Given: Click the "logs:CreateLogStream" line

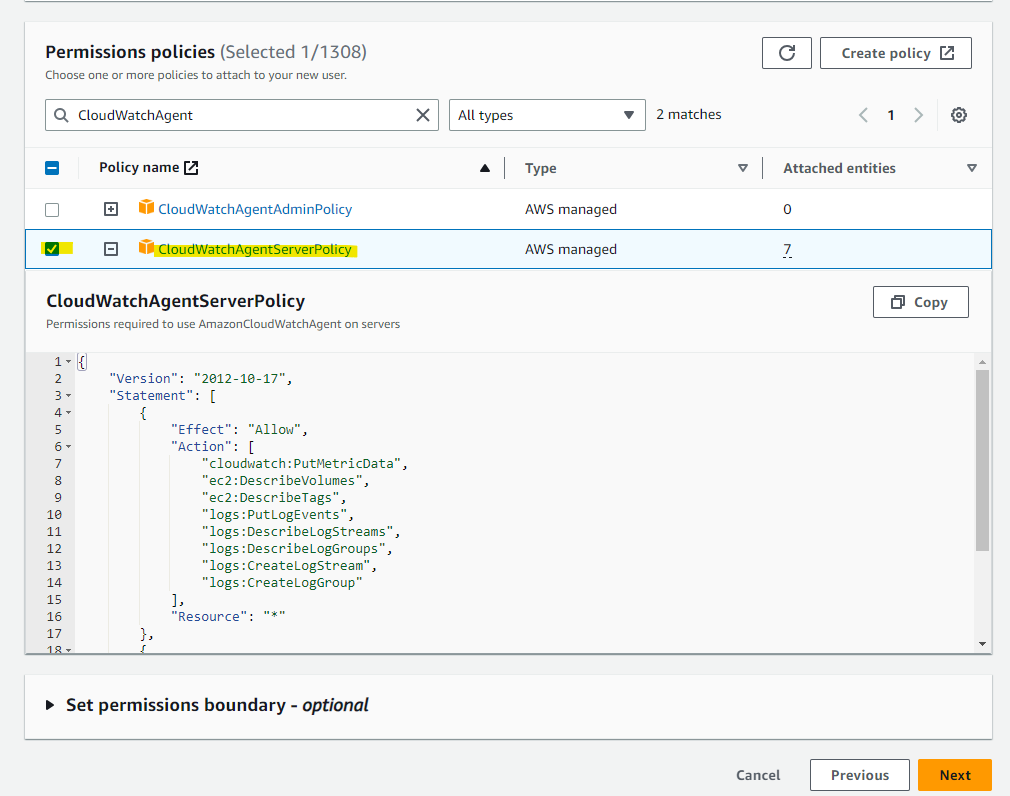Looking at the screenshot, I should click(289, 566).
